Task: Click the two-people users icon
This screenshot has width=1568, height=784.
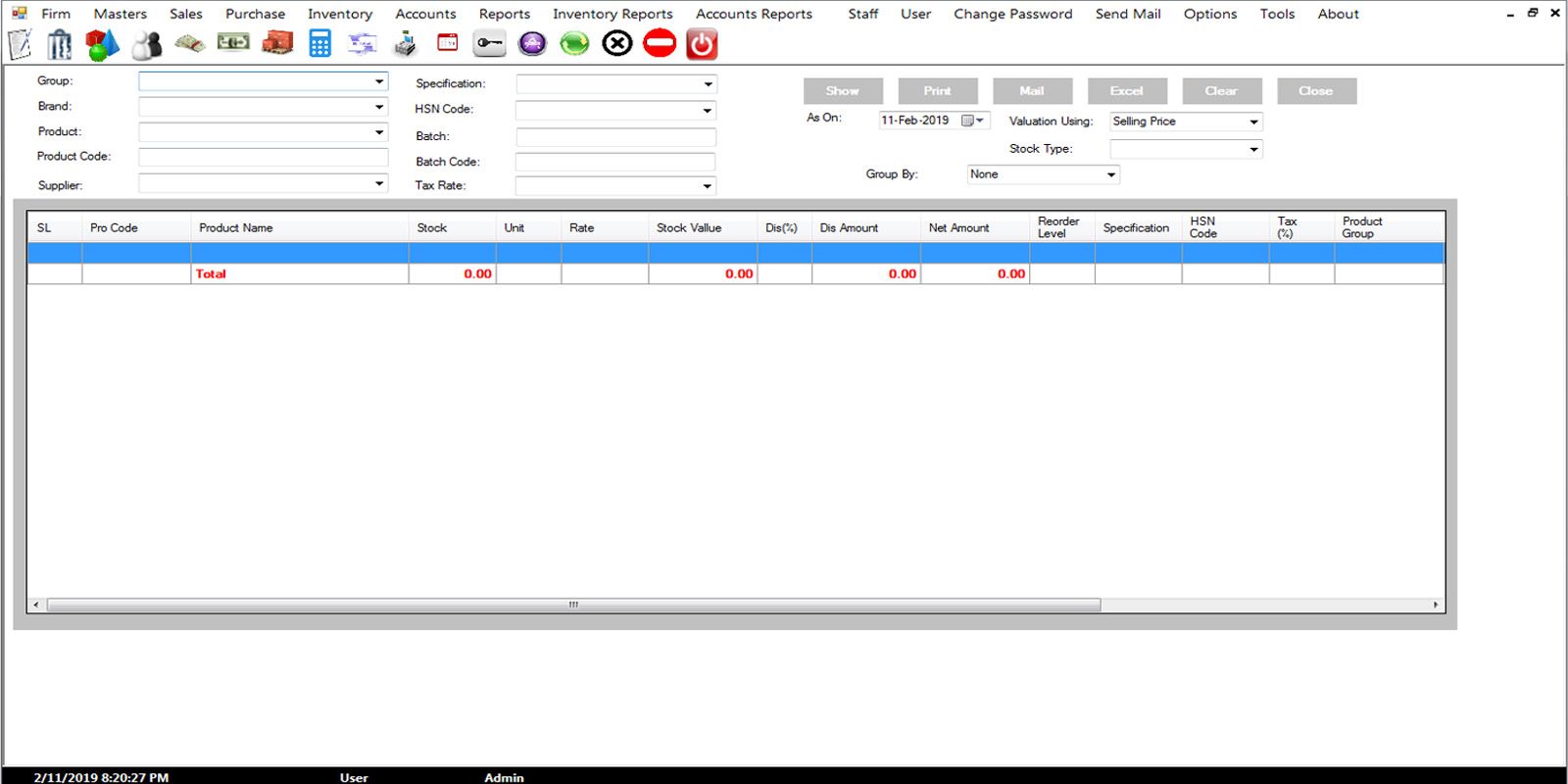Action: (147, 45)
